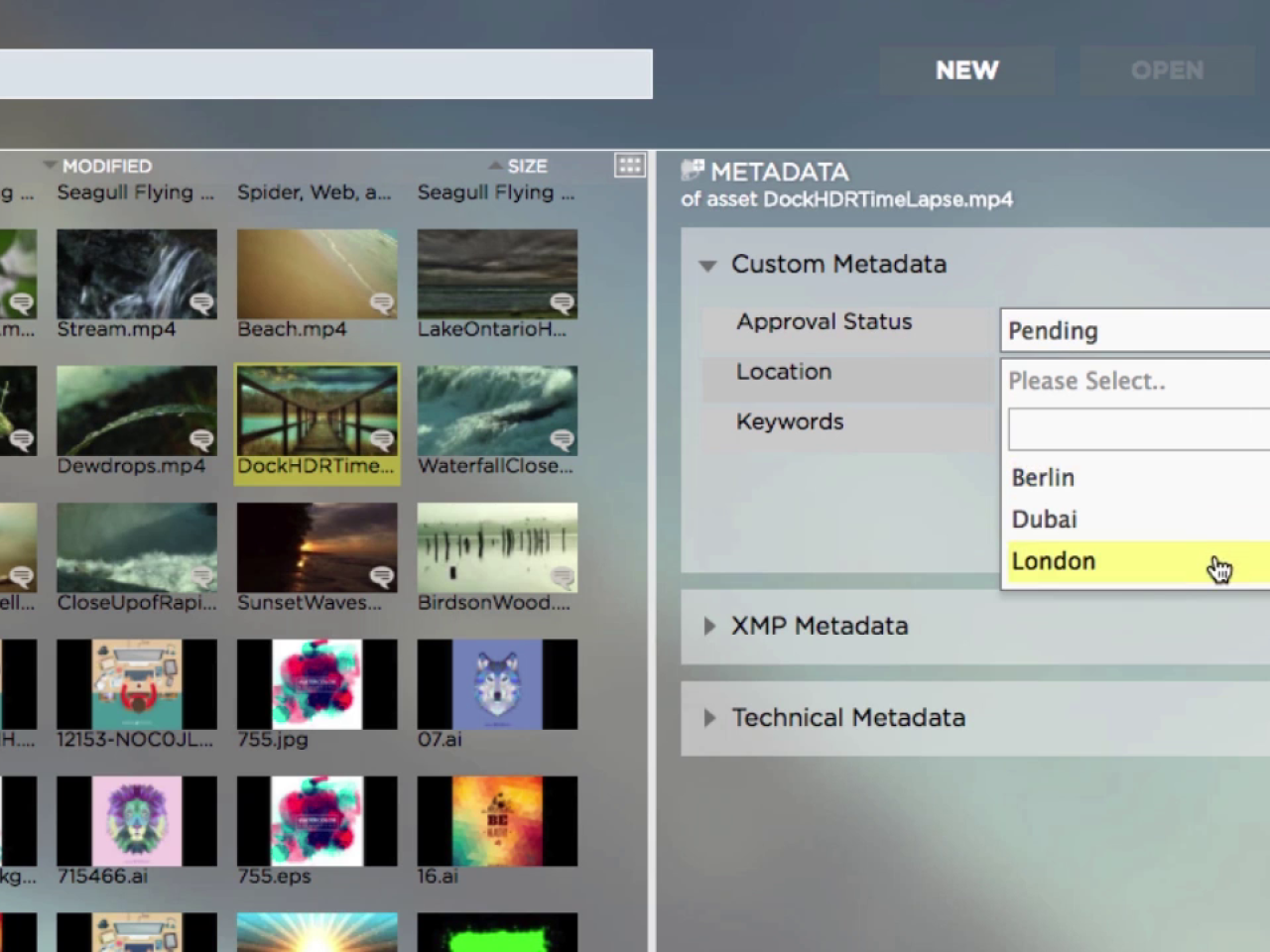
Task: Open comment bubble on WaterfallClose thumbnail
Action: point(563,440)
